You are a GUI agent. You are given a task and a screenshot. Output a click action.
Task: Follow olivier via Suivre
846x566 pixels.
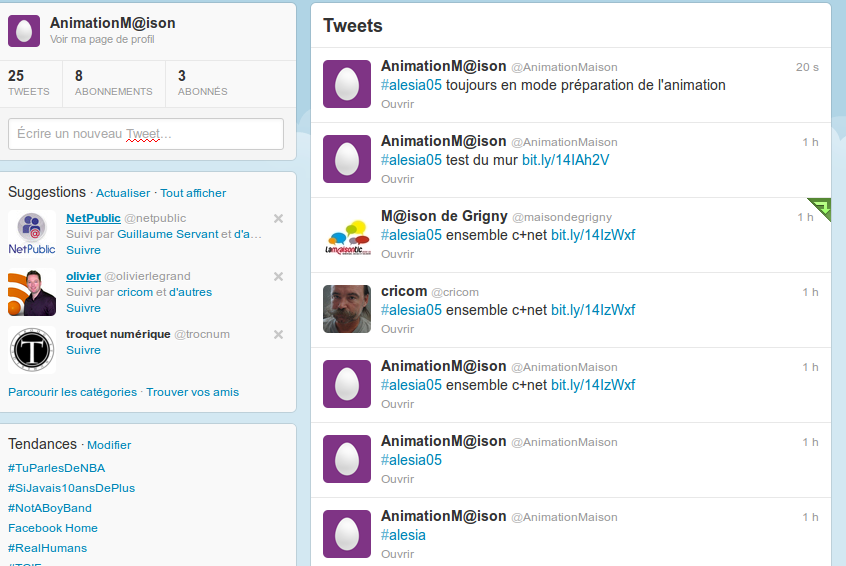(x=83, y=308)
